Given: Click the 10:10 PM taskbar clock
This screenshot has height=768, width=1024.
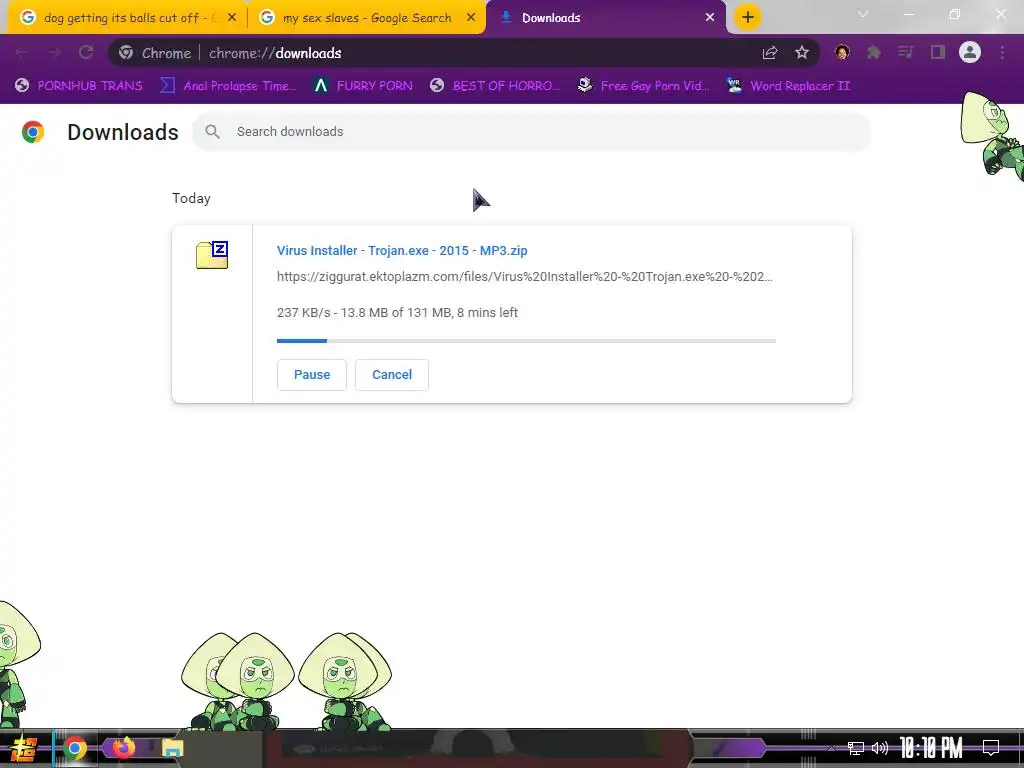Looking at the screenshot, I should pyautogui.click(x=931, y=748).
